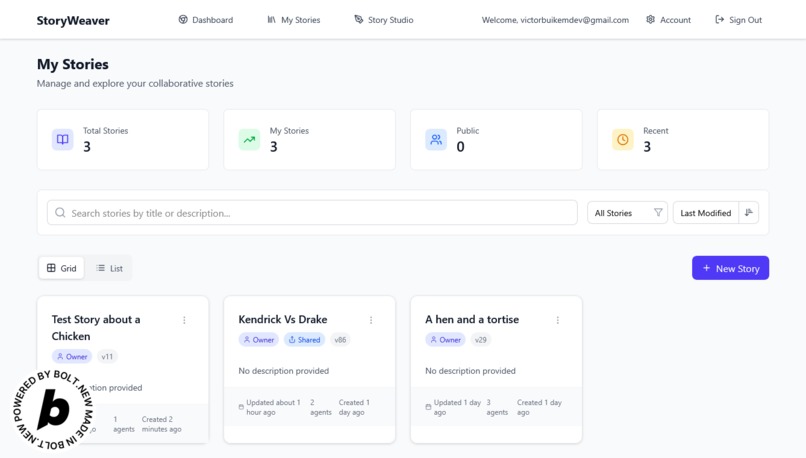
Task: Click 'No description provided' on Kendrick Vs Drake
Action: point(284,371)
